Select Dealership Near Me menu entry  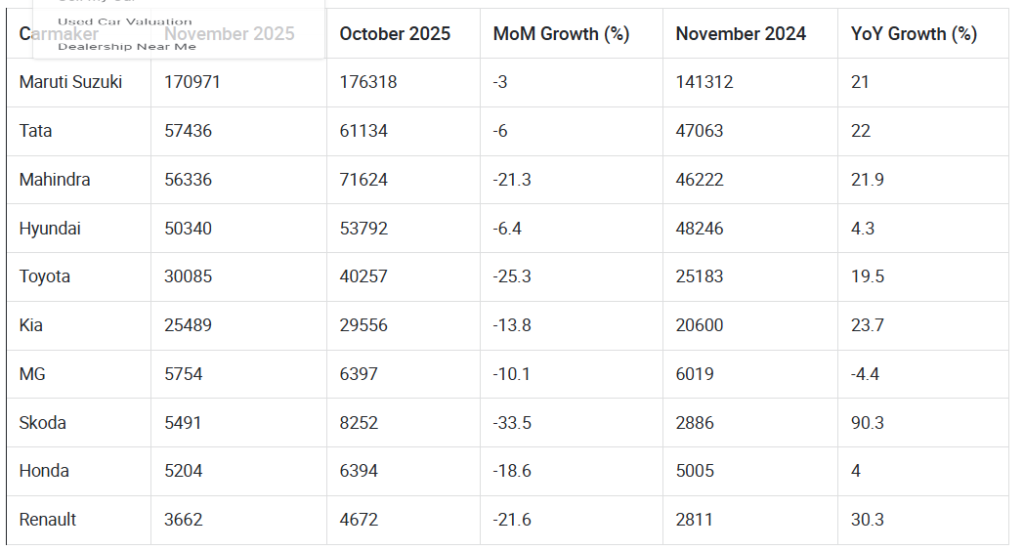[127, 46]
